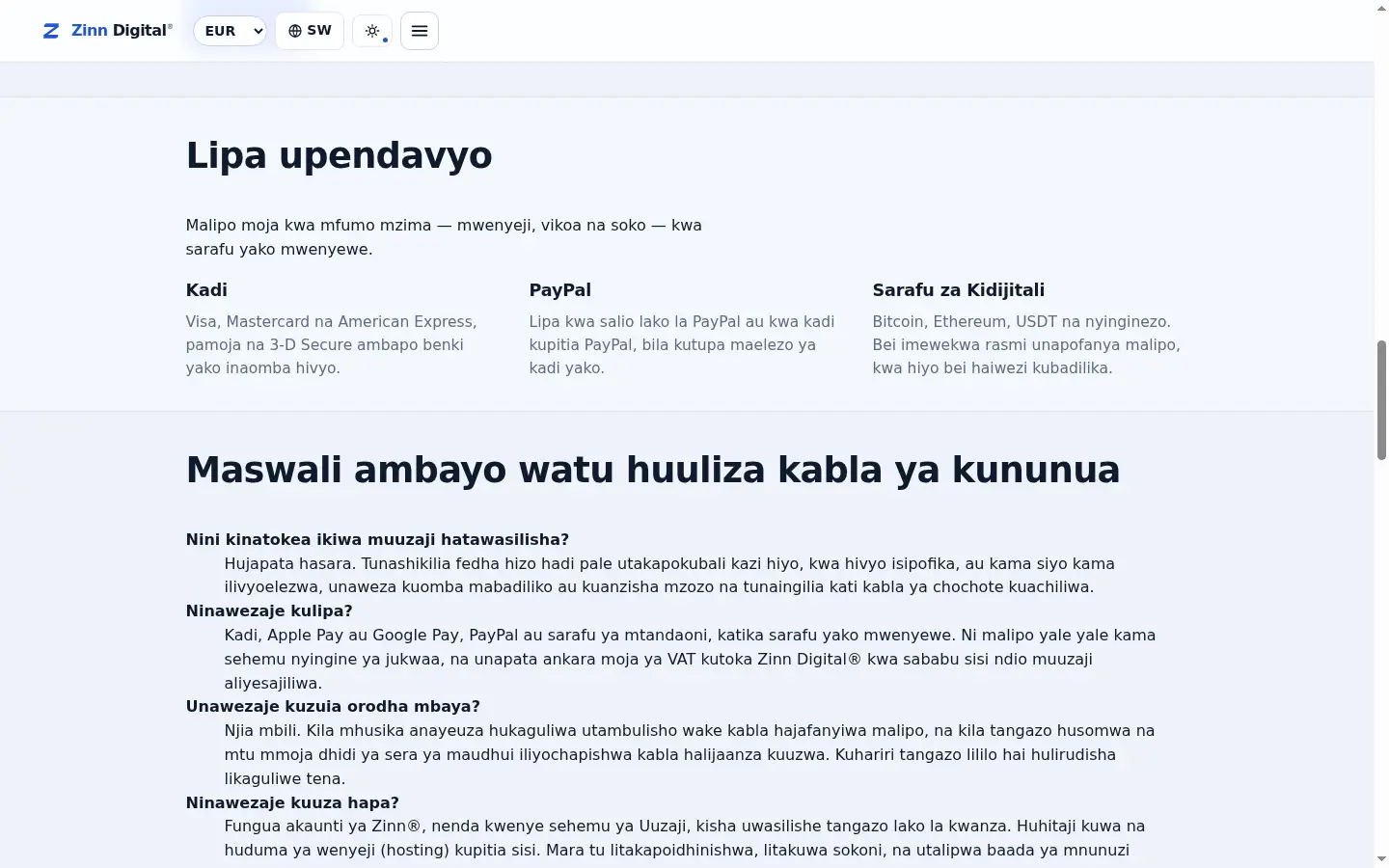Click the 'Bitcoin, Ethereum, USDT' description text
Viewport: 1389px width, 868px height.
(x=1026, y=344)
